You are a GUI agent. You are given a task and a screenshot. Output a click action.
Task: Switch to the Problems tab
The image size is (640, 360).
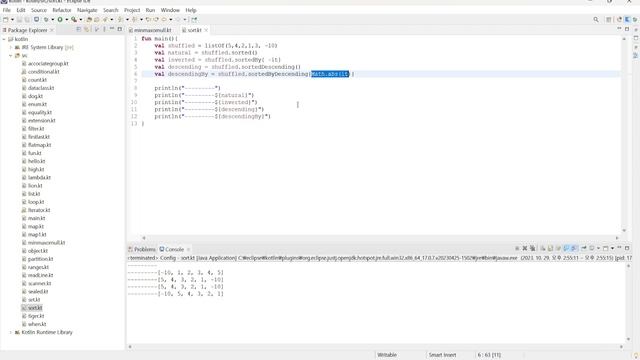coord(142,249)
